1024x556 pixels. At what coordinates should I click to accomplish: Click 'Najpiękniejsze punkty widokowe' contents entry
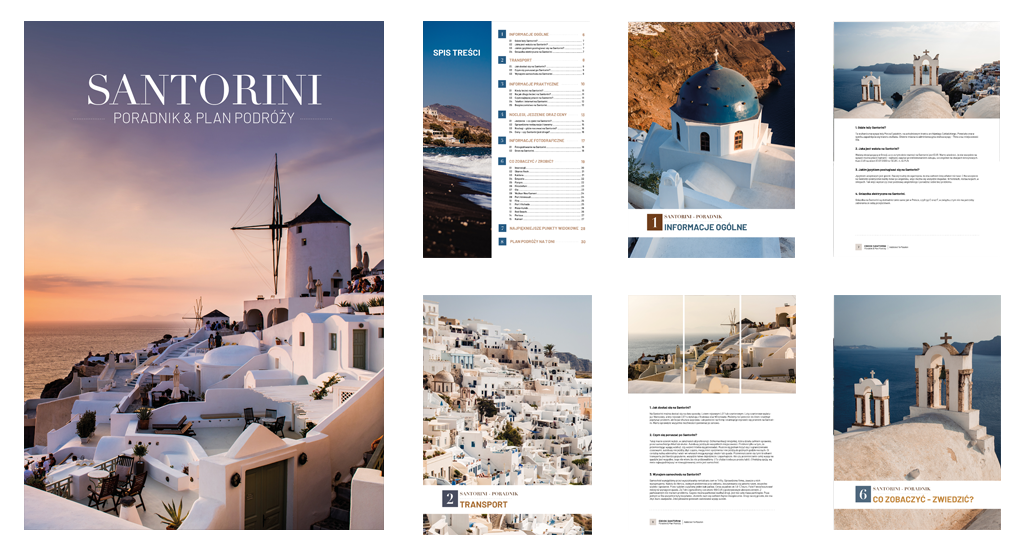tap(545, 228)
